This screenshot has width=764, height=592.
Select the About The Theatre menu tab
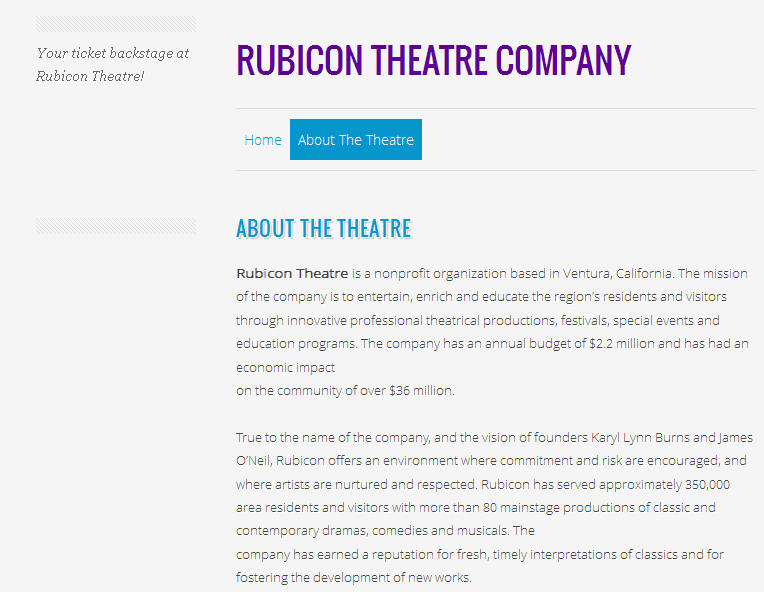[x=355, y=140]
